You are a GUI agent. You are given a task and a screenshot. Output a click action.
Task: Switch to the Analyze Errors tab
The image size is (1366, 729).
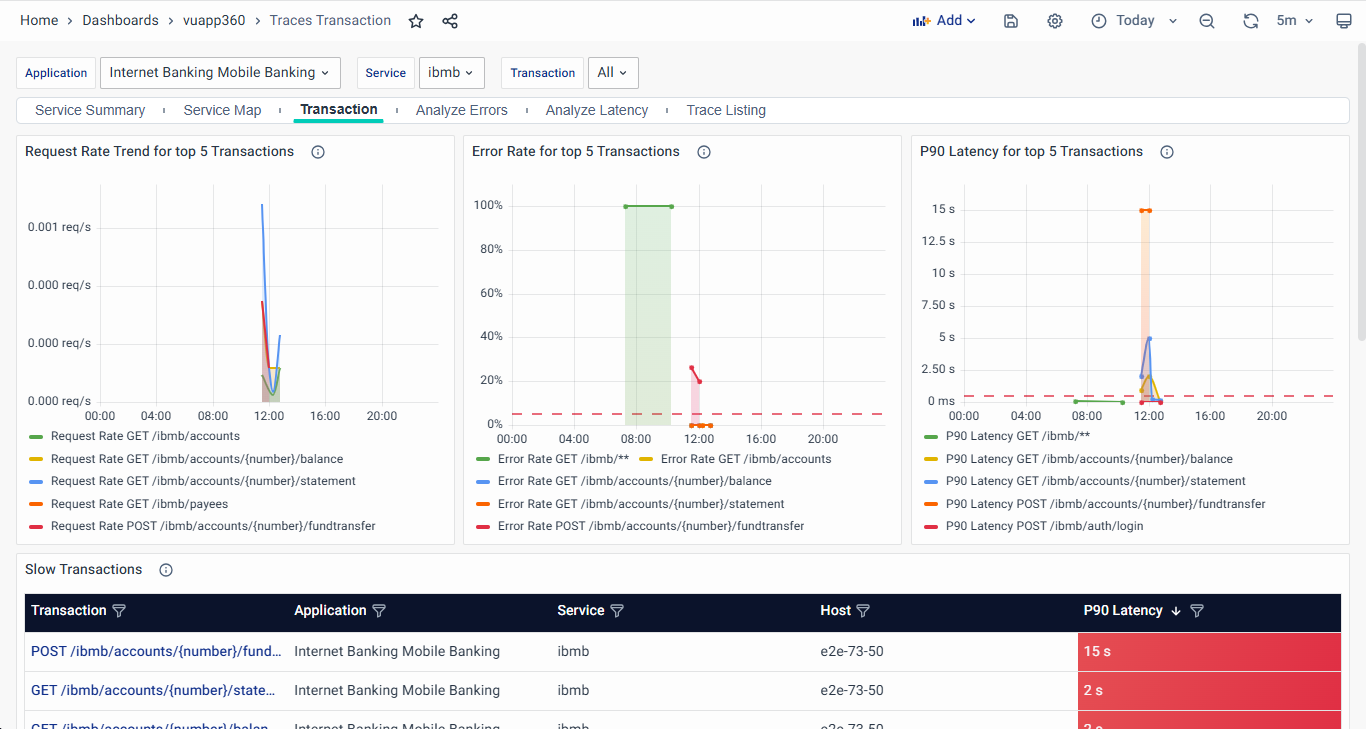pyautogui.click(x=461, y=110)
